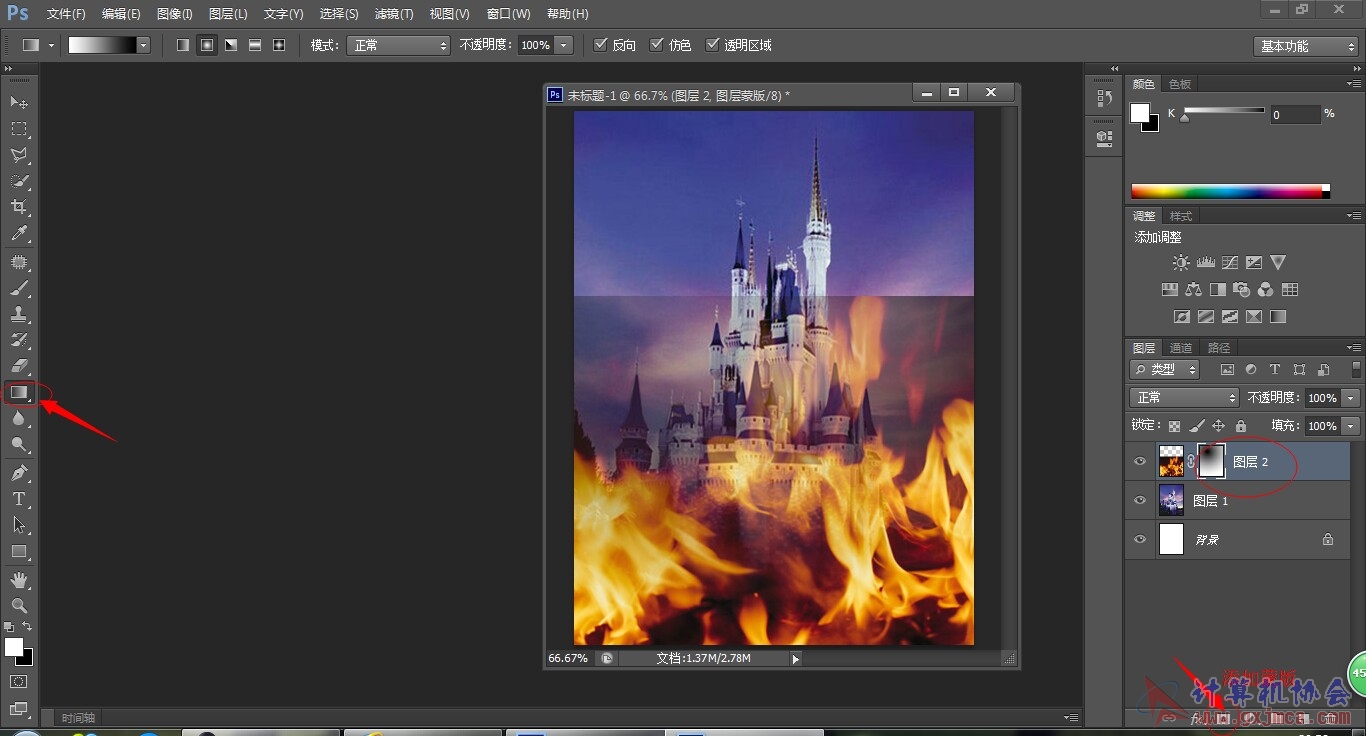Click the foreground color swatch in toolbox

(x=14, y=647)
